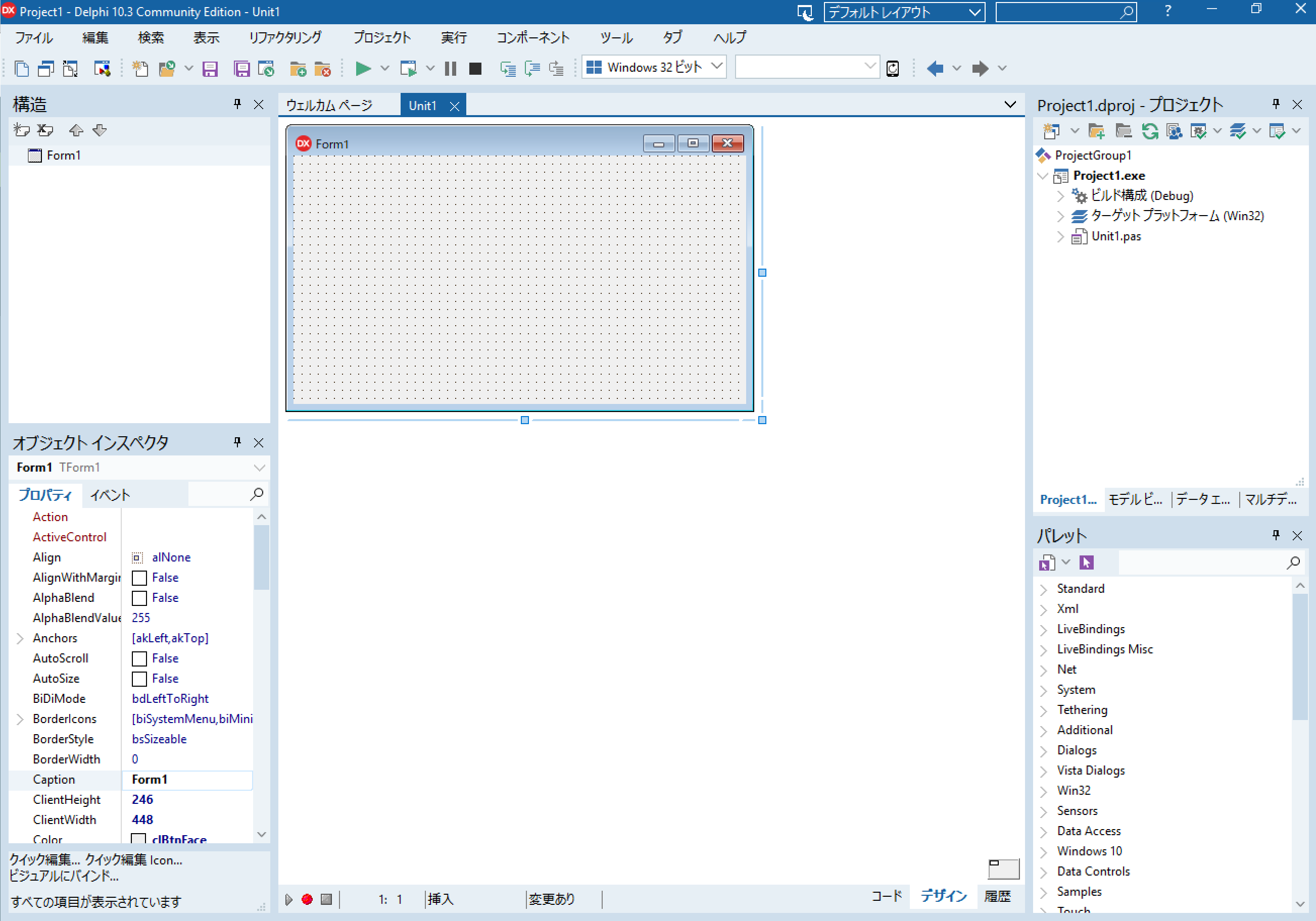Open the Windows 32 ビット platform dropdown

coord(716,67)
